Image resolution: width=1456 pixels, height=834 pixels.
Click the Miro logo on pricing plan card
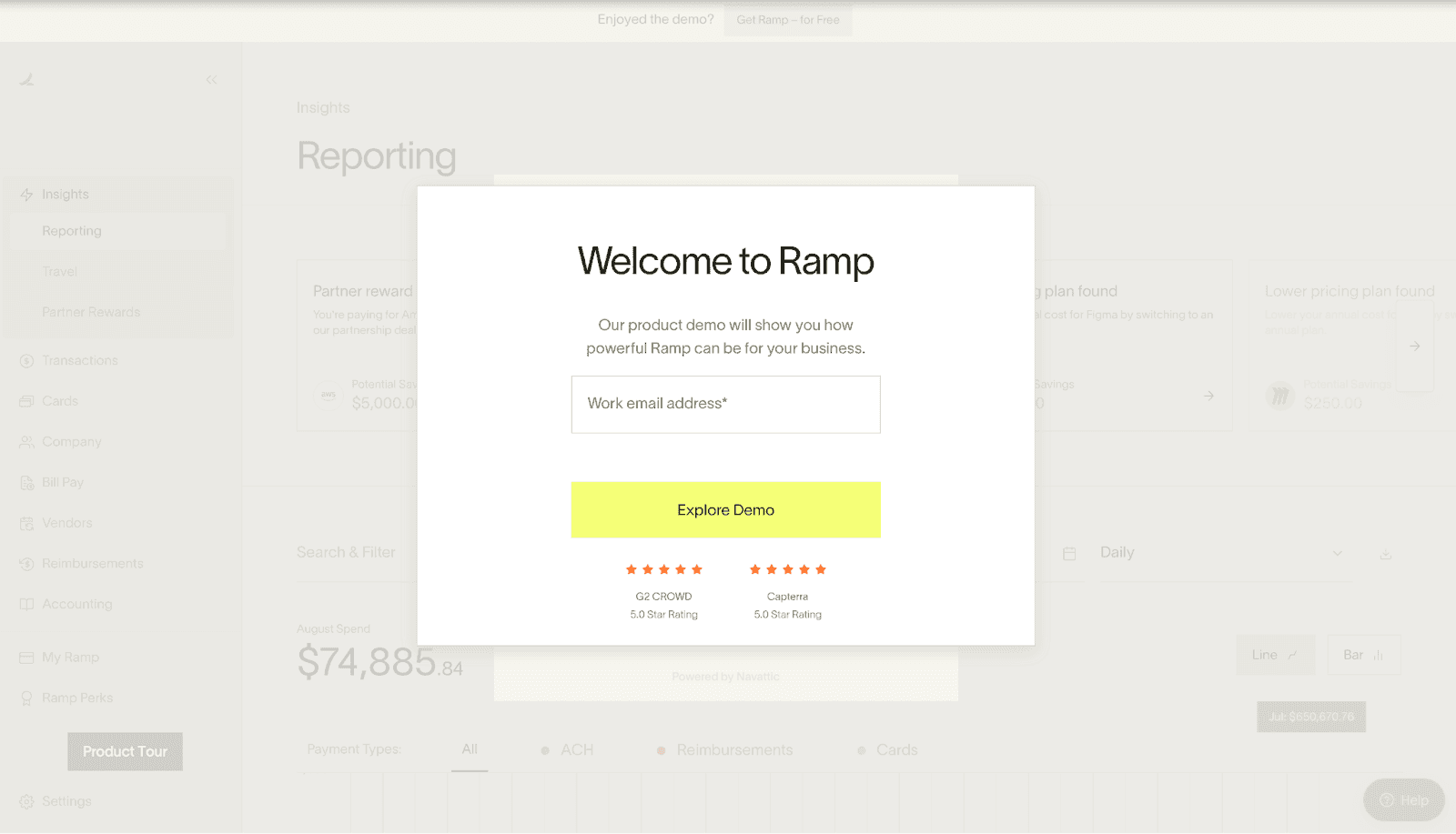coord(1280,395)
